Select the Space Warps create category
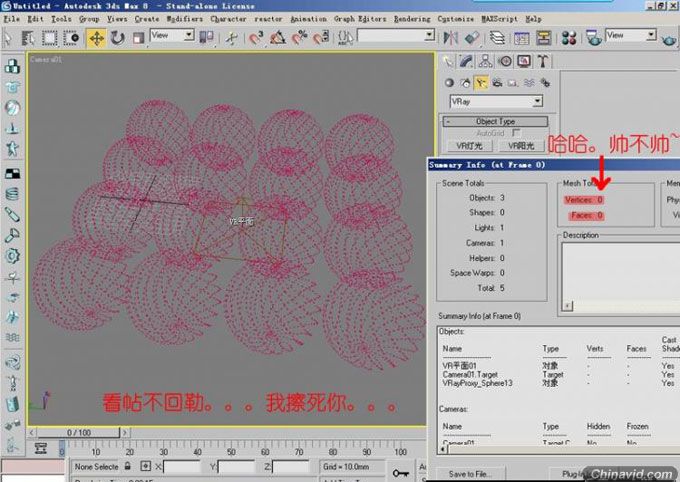The height and width of the screenshot is (482, 680). click(529, 82)
